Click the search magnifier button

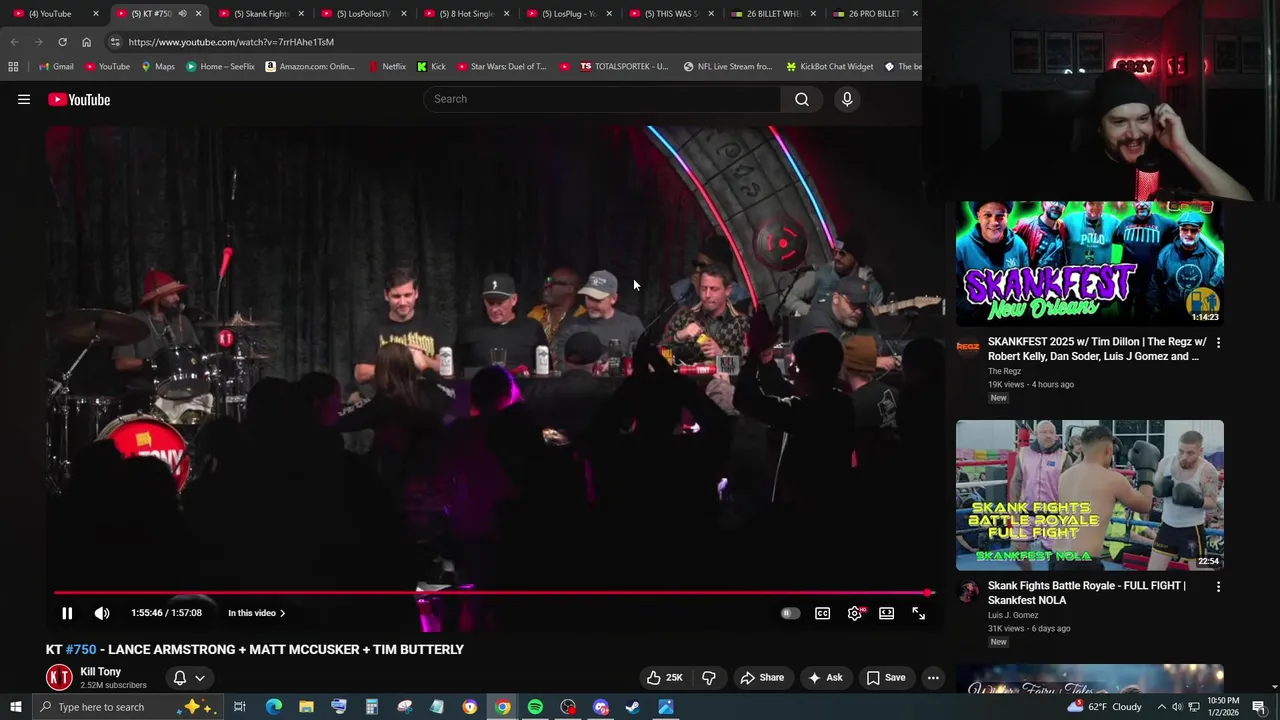pyautogui.click(x=802, y=99)
